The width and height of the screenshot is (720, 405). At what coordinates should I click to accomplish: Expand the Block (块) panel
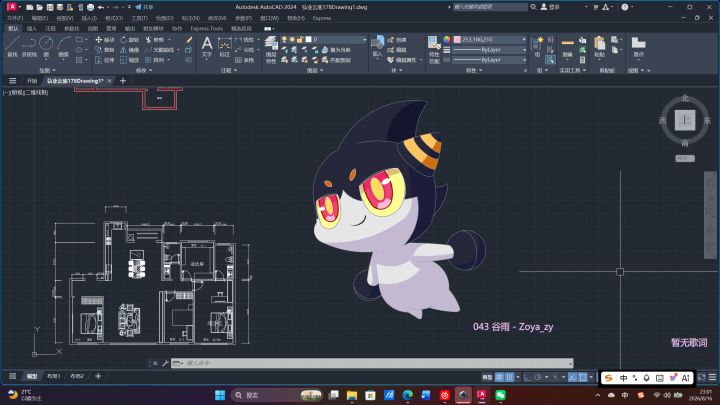(397, 70)
